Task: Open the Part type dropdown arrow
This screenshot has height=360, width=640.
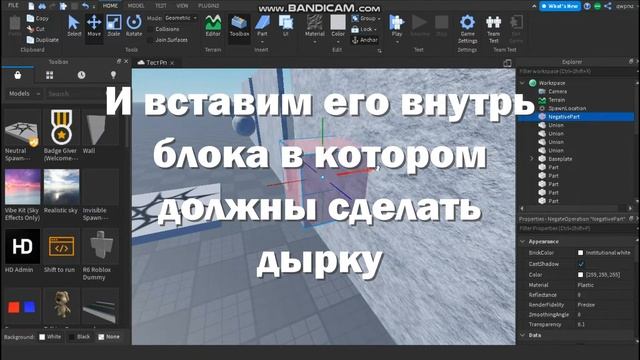Action: [x=262, y=42]
